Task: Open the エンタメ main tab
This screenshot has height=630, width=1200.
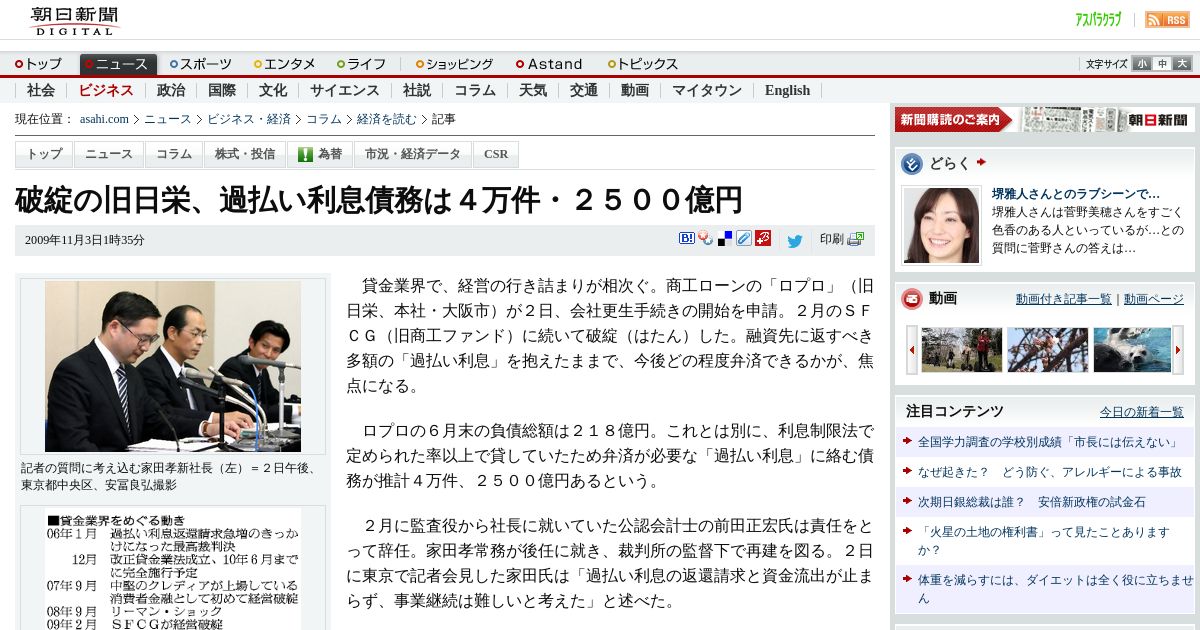Action: coord(285,64)
